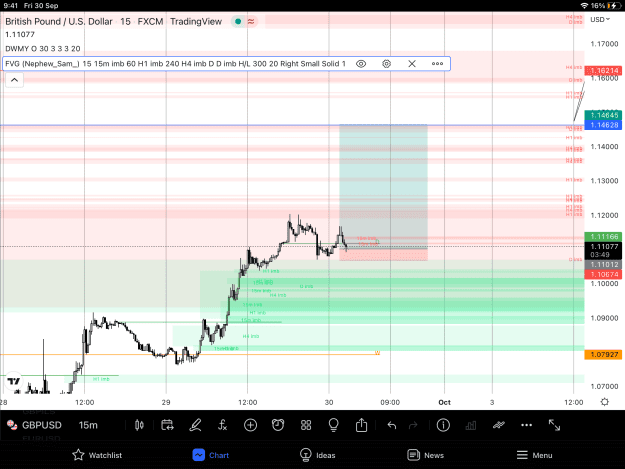The width and height of the screenshot is (625, 469).
Task: Share the chart using the share icon
Action: coord(361,425)
